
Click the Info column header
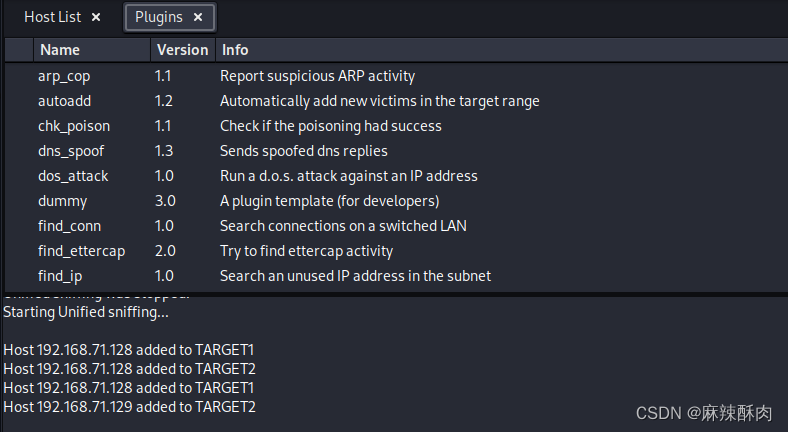tap(502, 50)
